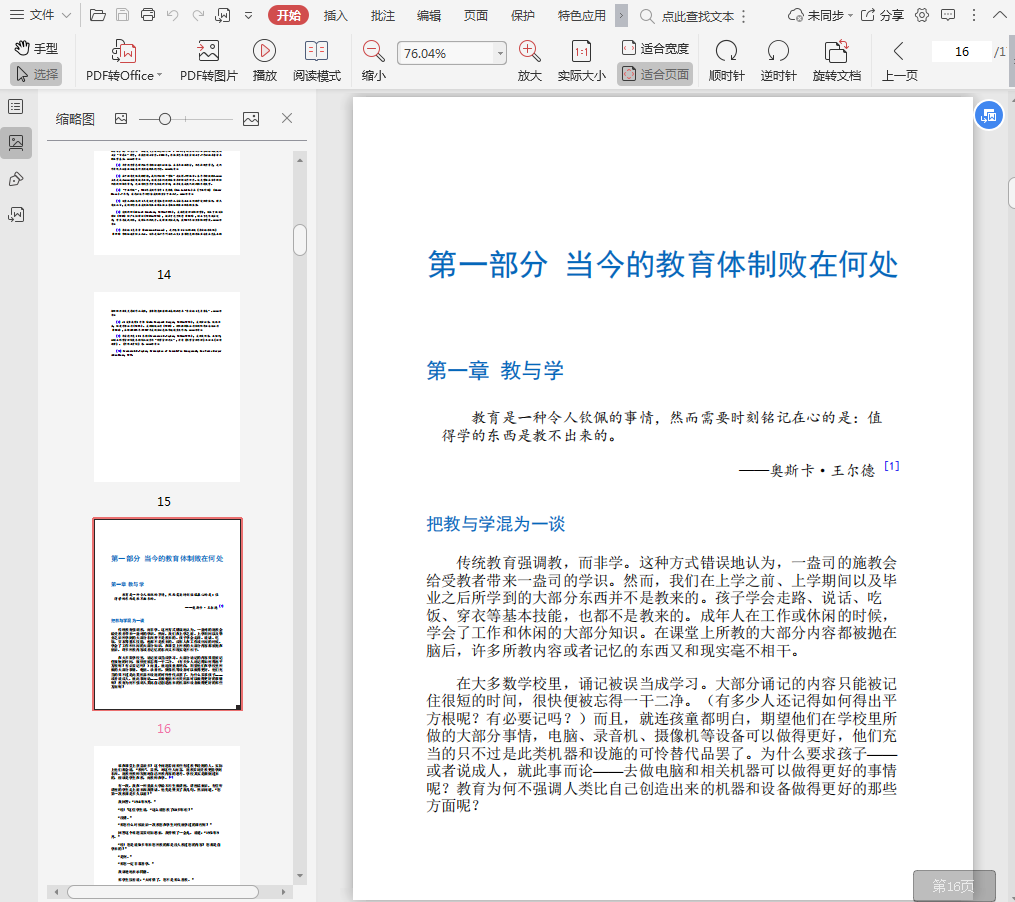Toggle 适合页面 fit page mode
The width and height of the screenshot is (1015, 902).
[655, 74]
